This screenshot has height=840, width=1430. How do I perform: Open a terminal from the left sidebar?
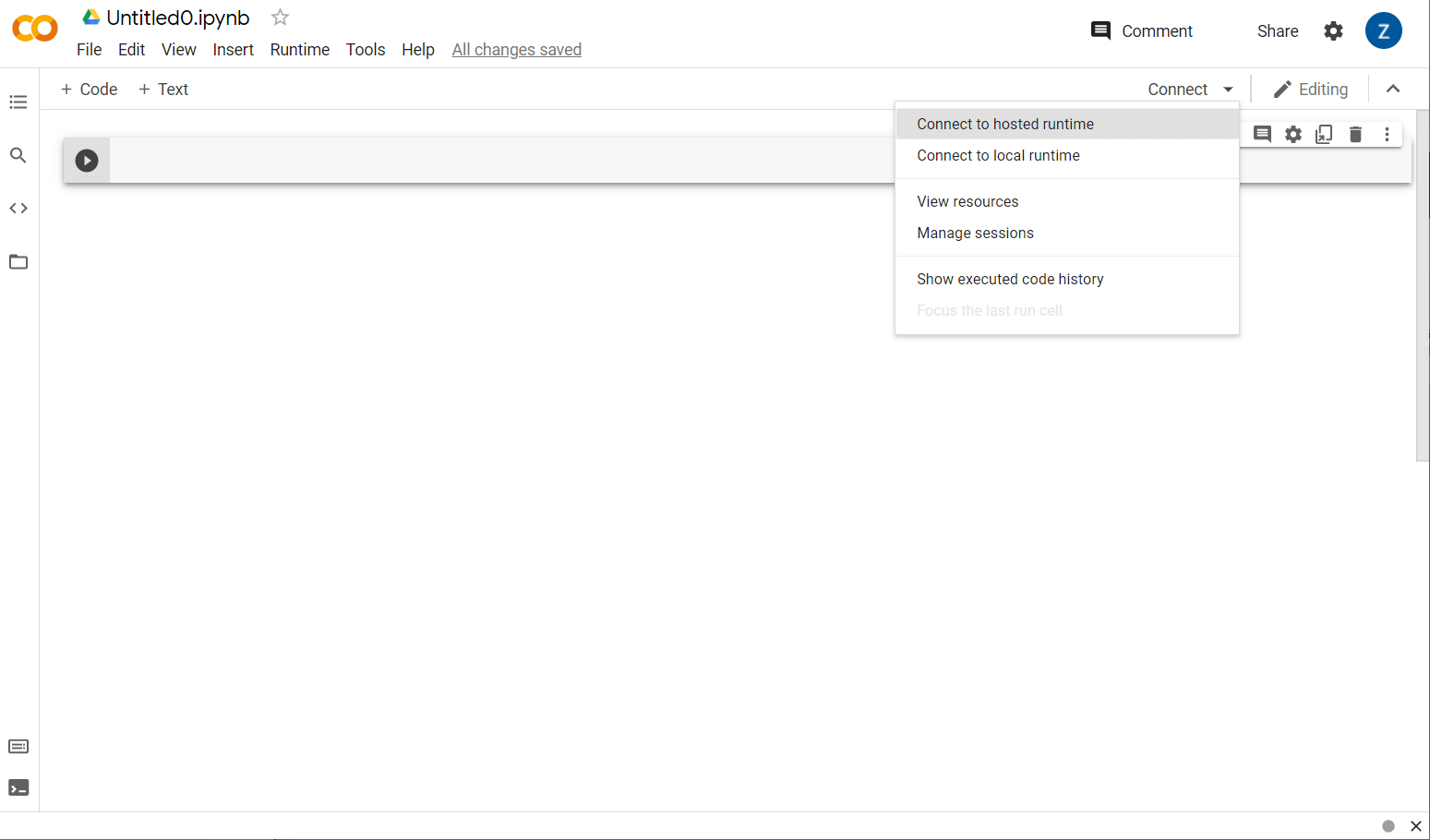pyautogui.click(x=18, y=787)
